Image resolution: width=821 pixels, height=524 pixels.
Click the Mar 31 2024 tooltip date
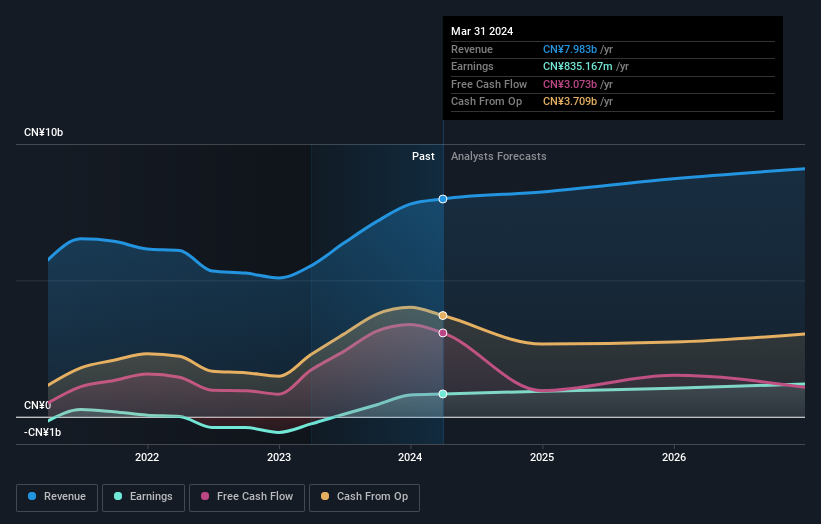click(x=482, y=31)
